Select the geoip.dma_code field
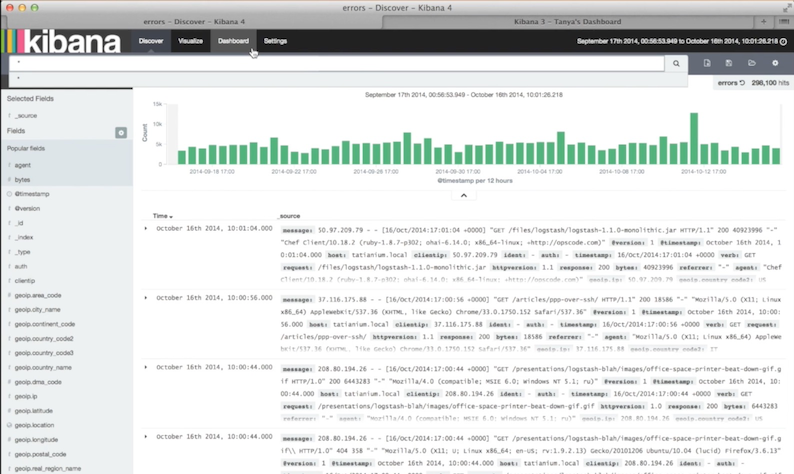 [x=38, y=382]
